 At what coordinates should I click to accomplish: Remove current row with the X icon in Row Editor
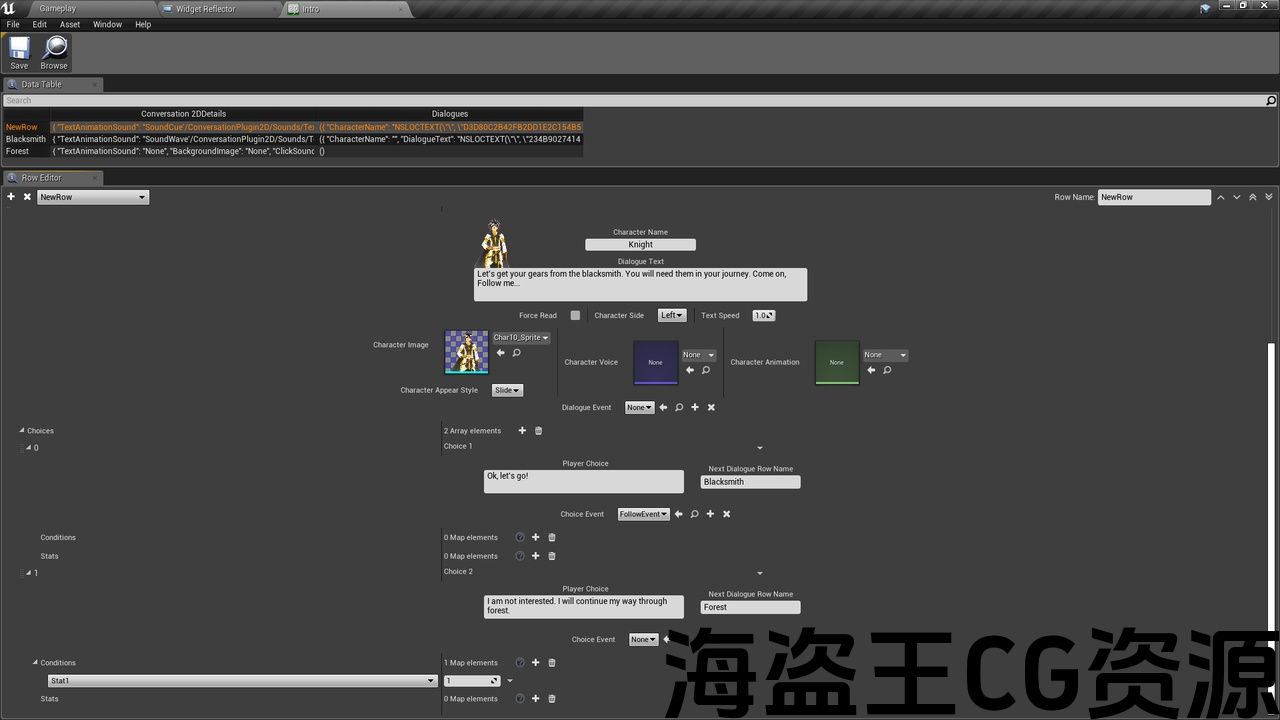[x=27, y=197]
